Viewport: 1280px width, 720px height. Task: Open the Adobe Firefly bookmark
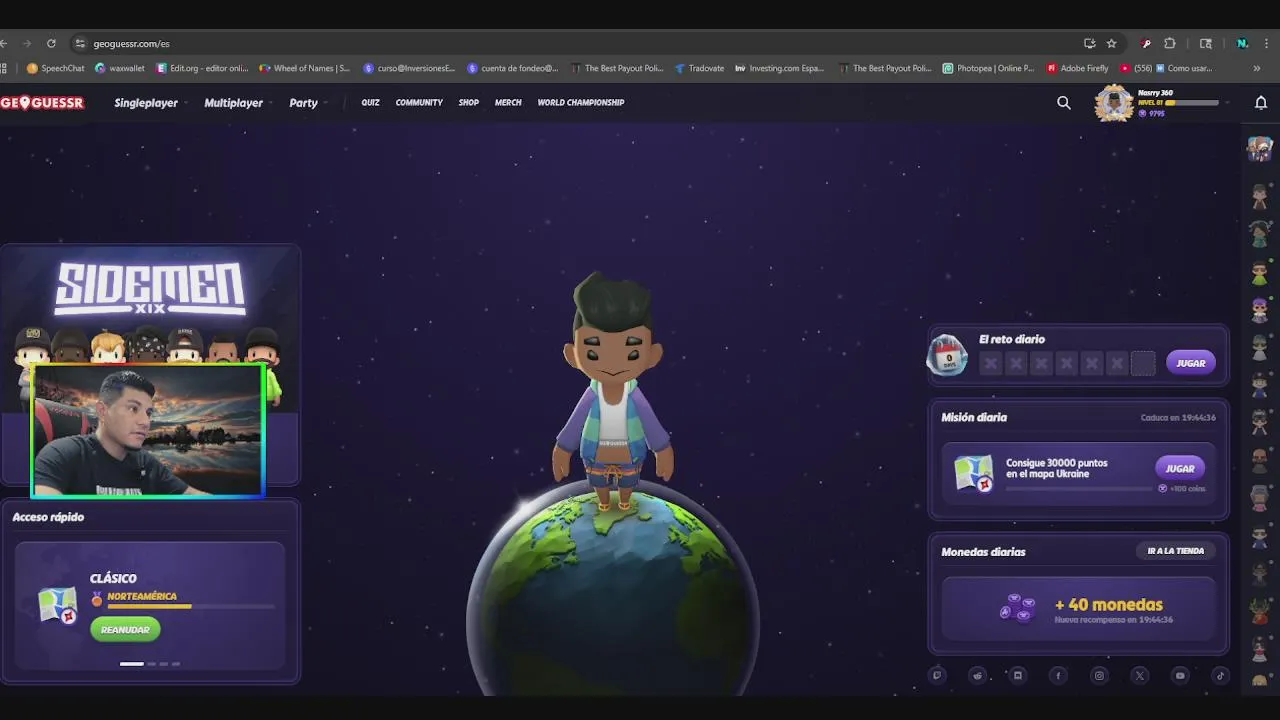point(1078,68)
